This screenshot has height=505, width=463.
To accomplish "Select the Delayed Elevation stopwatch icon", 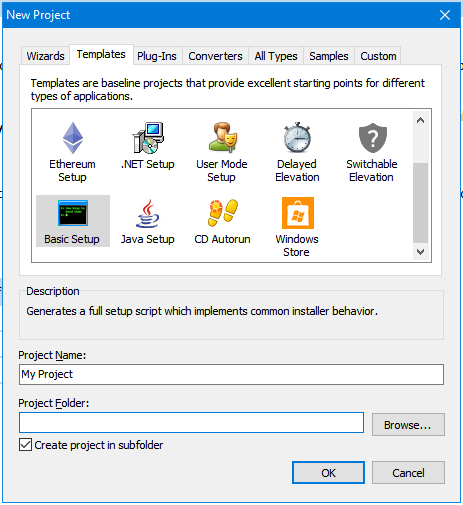I will [297, 137].
